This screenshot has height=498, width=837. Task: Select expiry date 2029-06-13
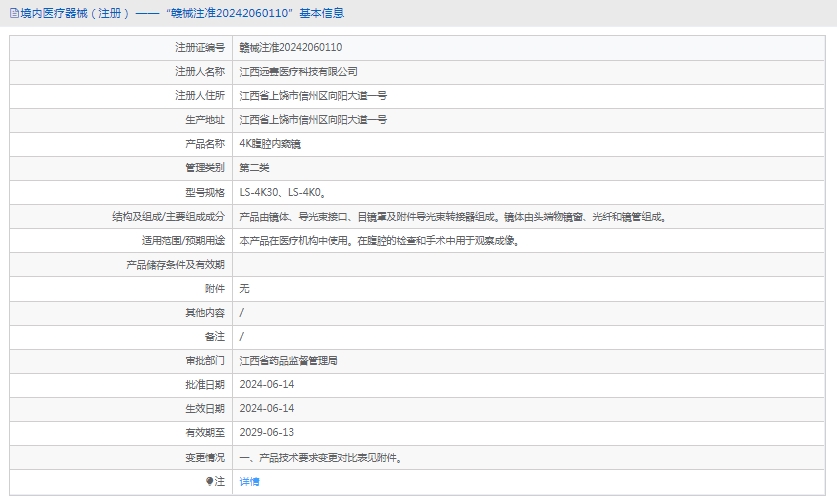pyautogui.click(x=267, y=432)
